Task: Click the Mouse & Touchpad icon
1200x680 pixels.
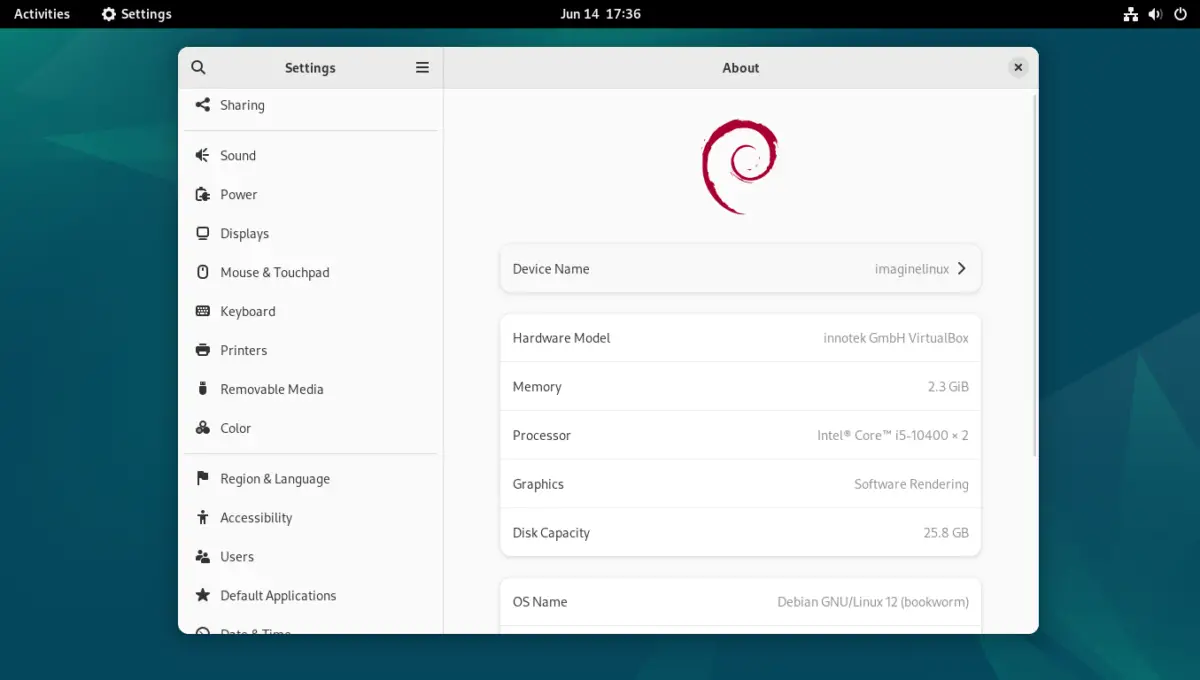Action: (x=202, y=272)
